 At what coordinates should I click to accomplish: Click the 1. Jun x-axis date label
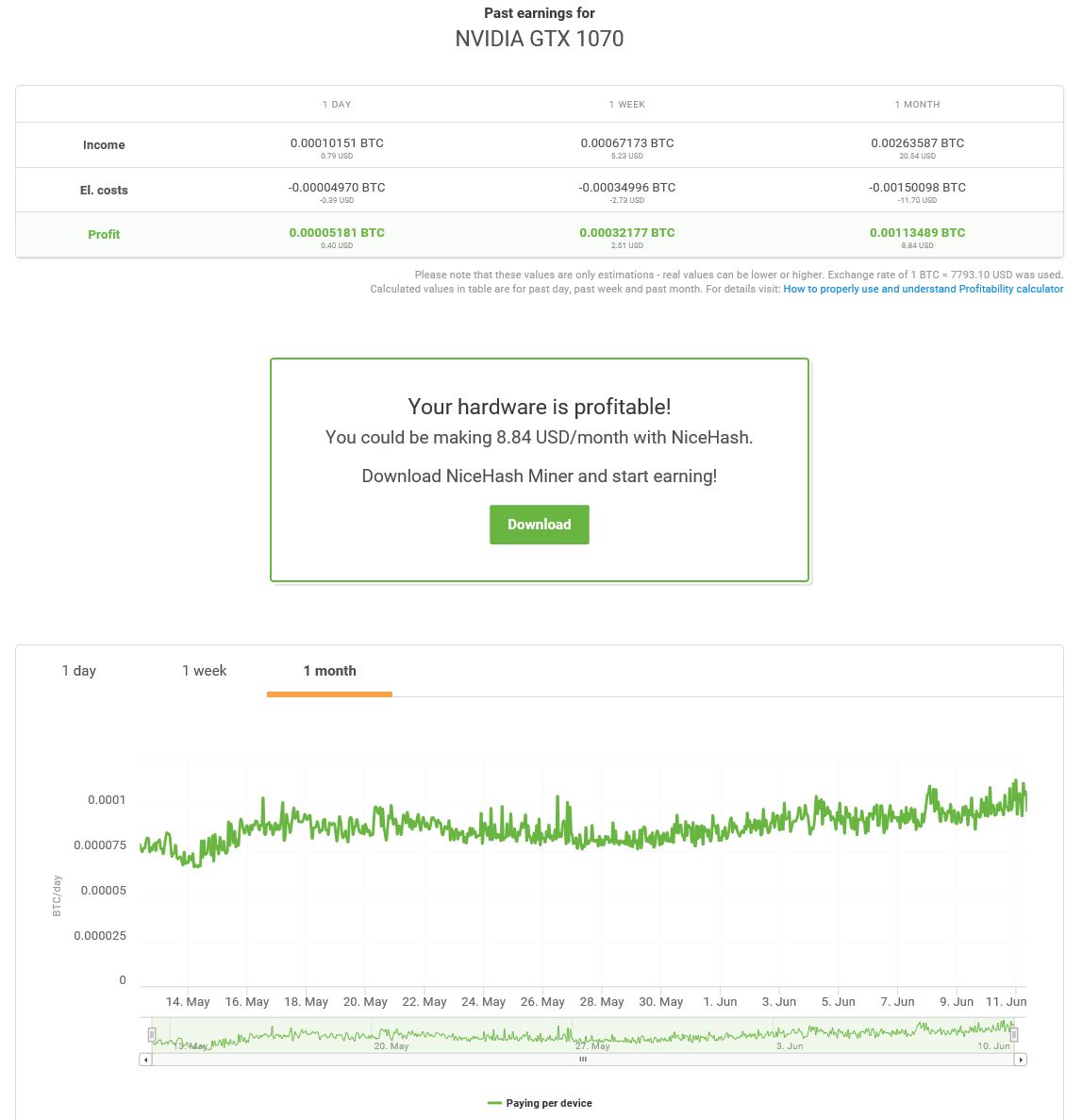pos(720,1002)
